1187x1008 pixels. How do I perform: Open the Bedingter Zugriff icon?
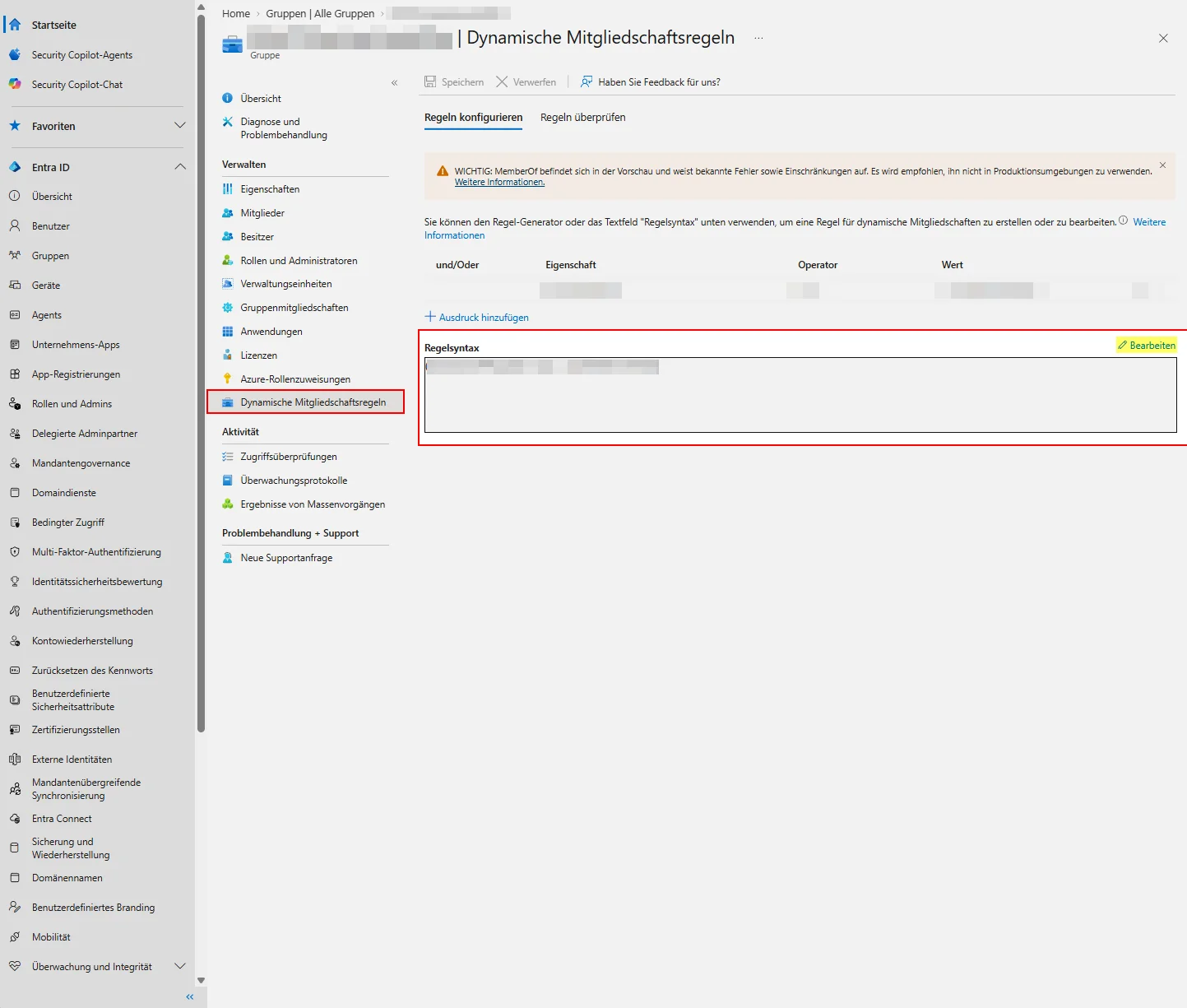(x=15, y=523)
